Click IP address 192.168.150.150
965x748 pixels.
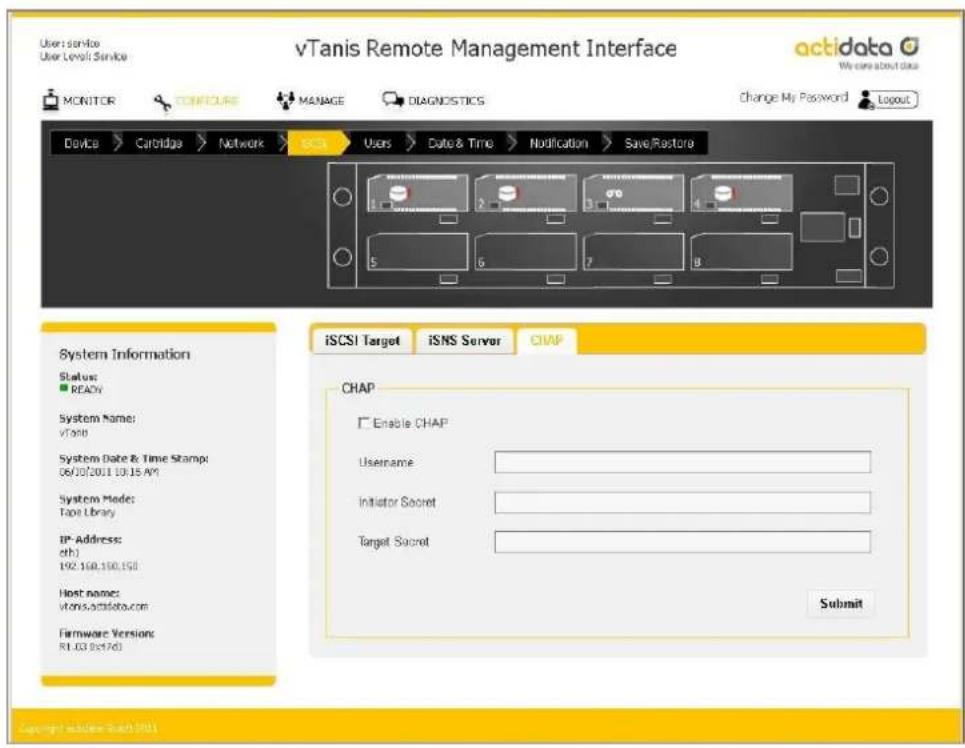pos(98,566)
